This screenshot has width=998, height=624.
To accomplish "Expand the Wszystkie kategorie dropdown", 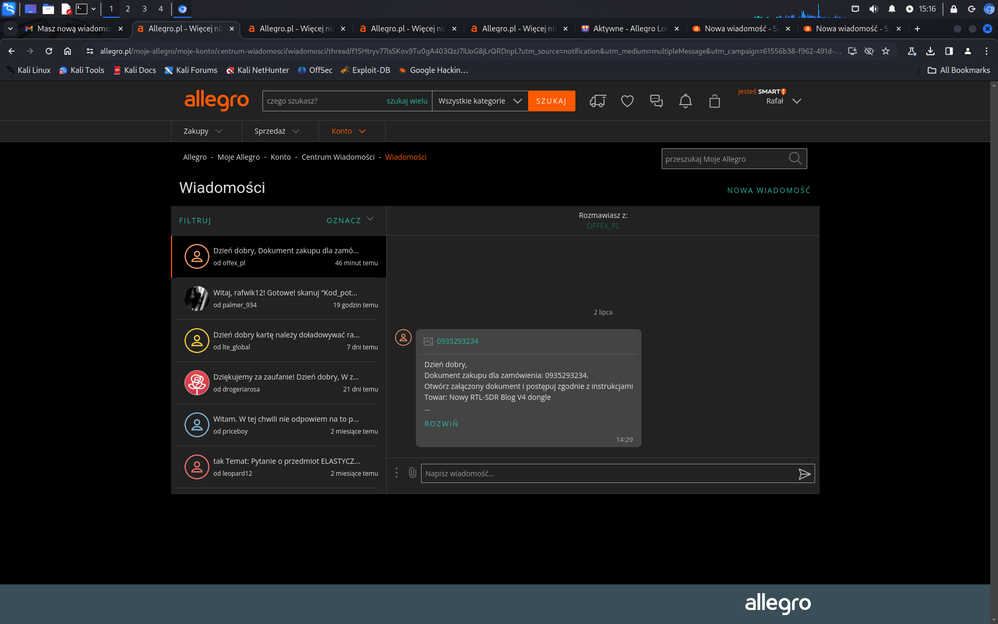I will (x=480, y=101).
